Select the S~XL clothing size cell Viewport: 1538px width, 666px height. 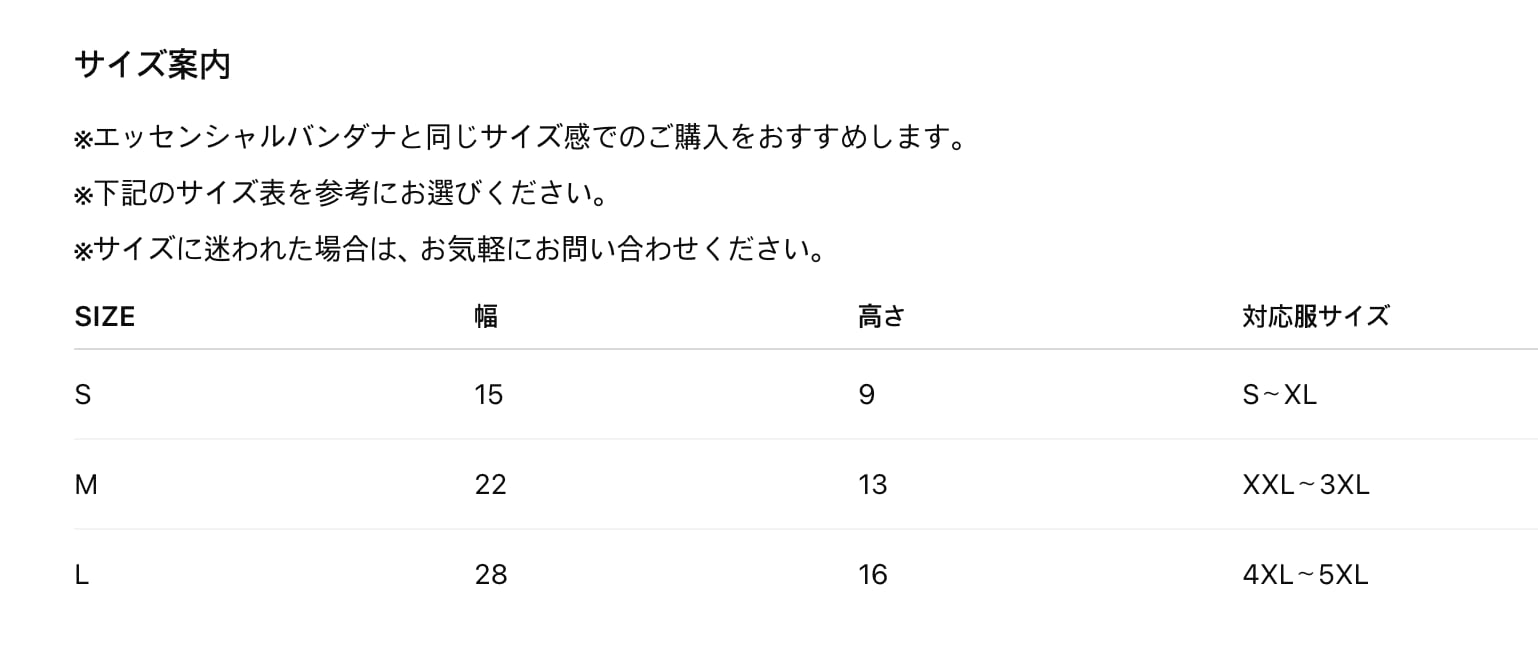1279,395
